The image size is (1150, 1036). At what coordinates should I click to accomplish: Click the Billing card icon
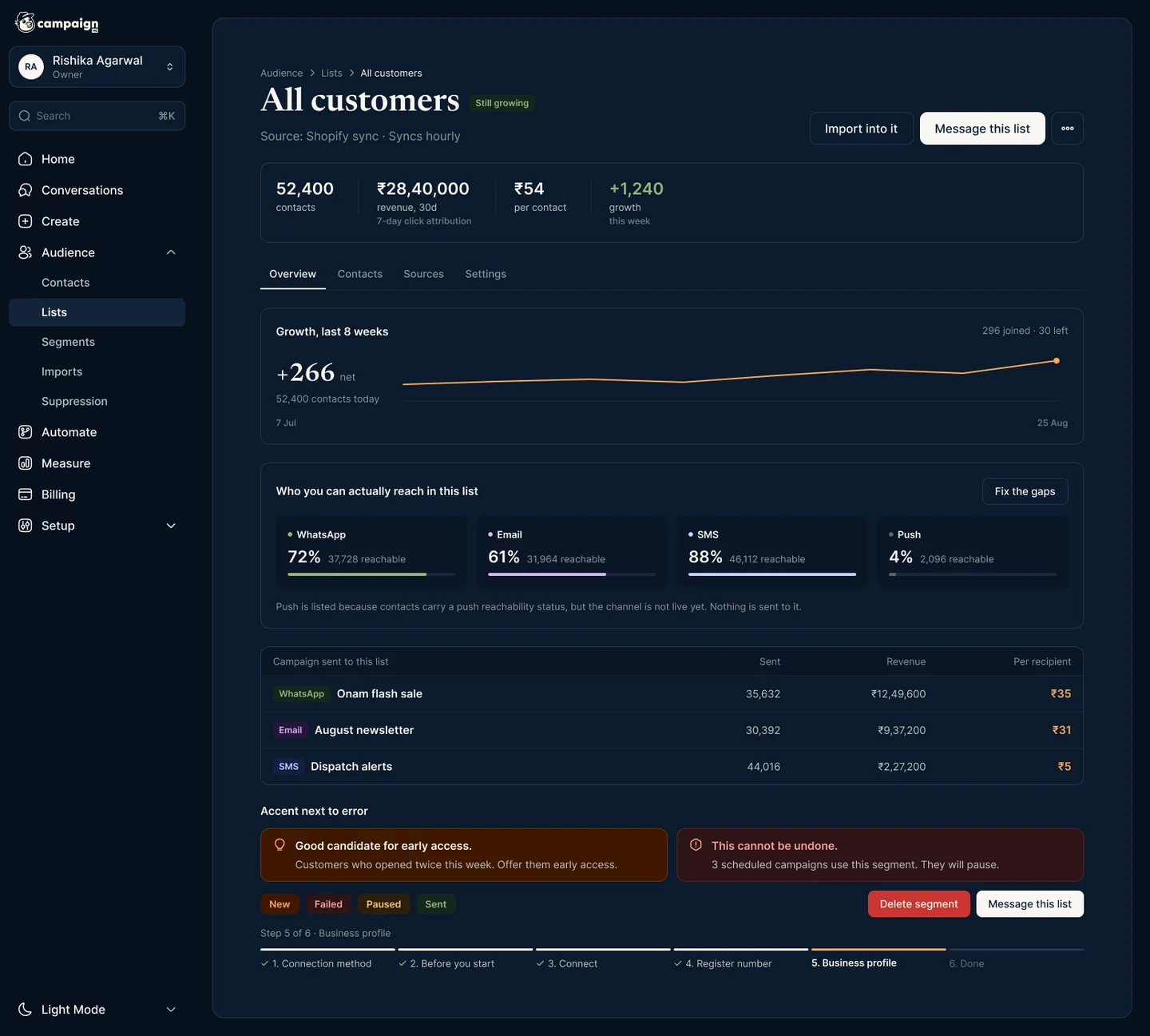(26, 494)
